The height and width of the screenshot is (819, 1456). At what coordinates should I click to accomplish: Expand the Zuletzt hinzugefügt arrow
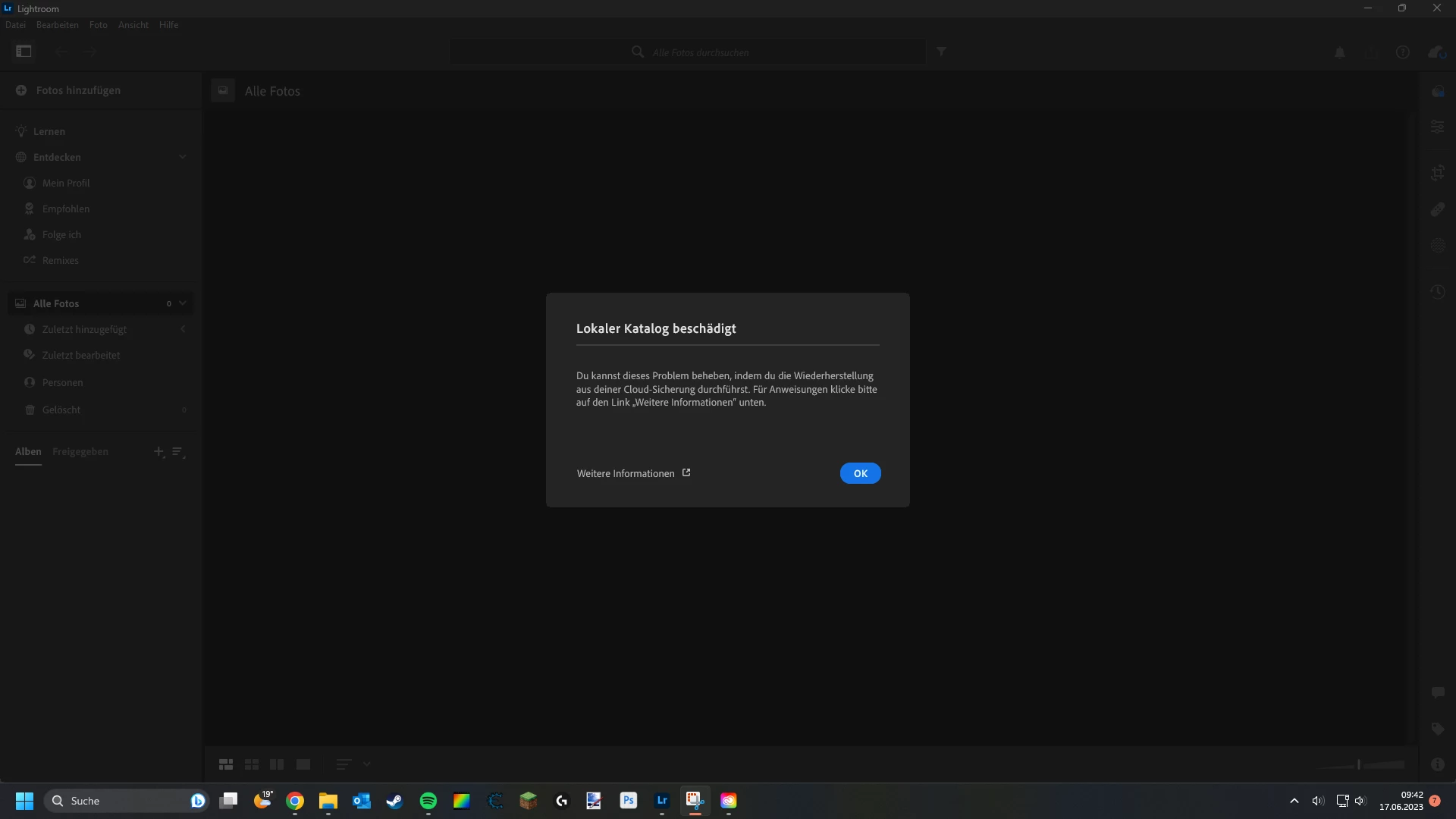(x=183, y=329)
